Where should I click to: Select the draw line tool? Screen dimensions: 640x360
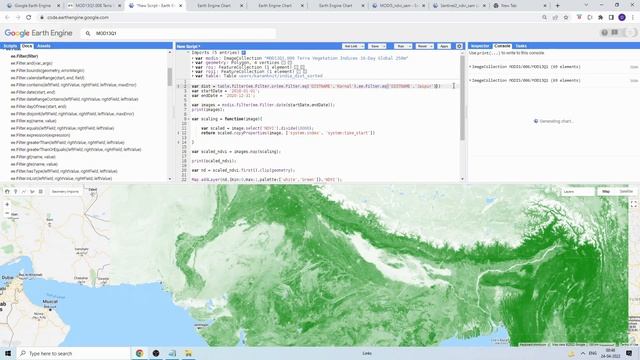point(24,191)
